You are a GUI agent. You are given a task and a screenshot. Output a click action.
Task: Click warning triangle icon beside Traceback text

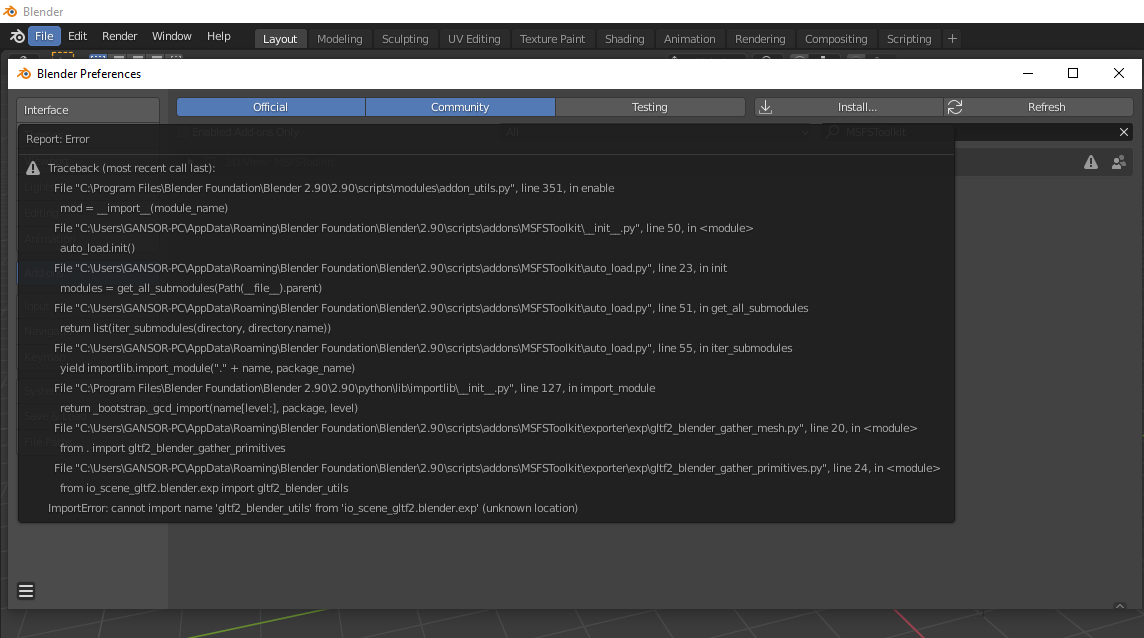tap(33, 168)
